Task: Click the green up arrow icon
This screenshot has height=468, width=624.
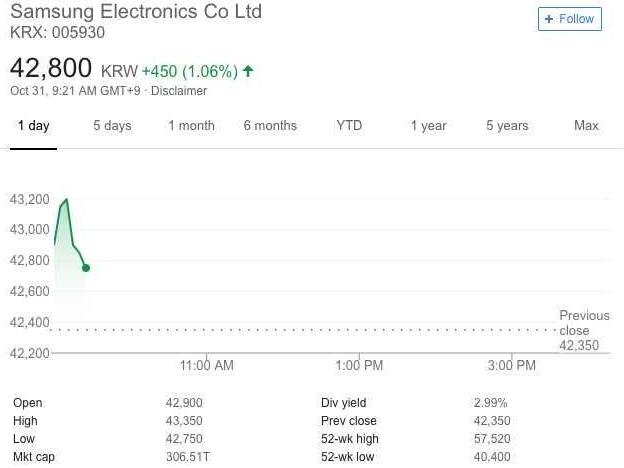Action: 248,71
